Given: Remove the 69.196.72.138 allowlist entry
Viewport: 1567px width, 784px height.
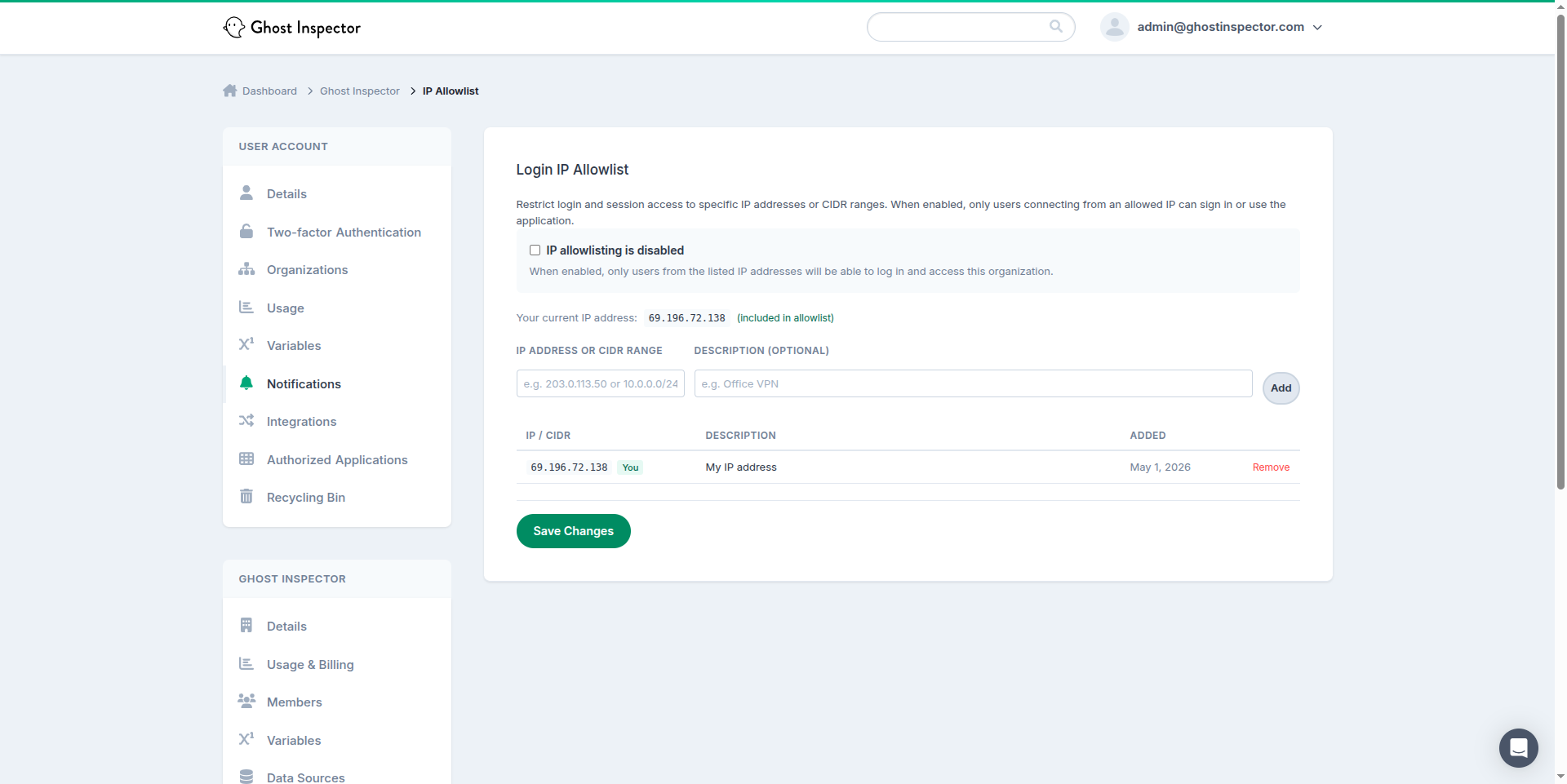Looking at the screenshot, I should pyautogui.click(x=1271, y=467).
